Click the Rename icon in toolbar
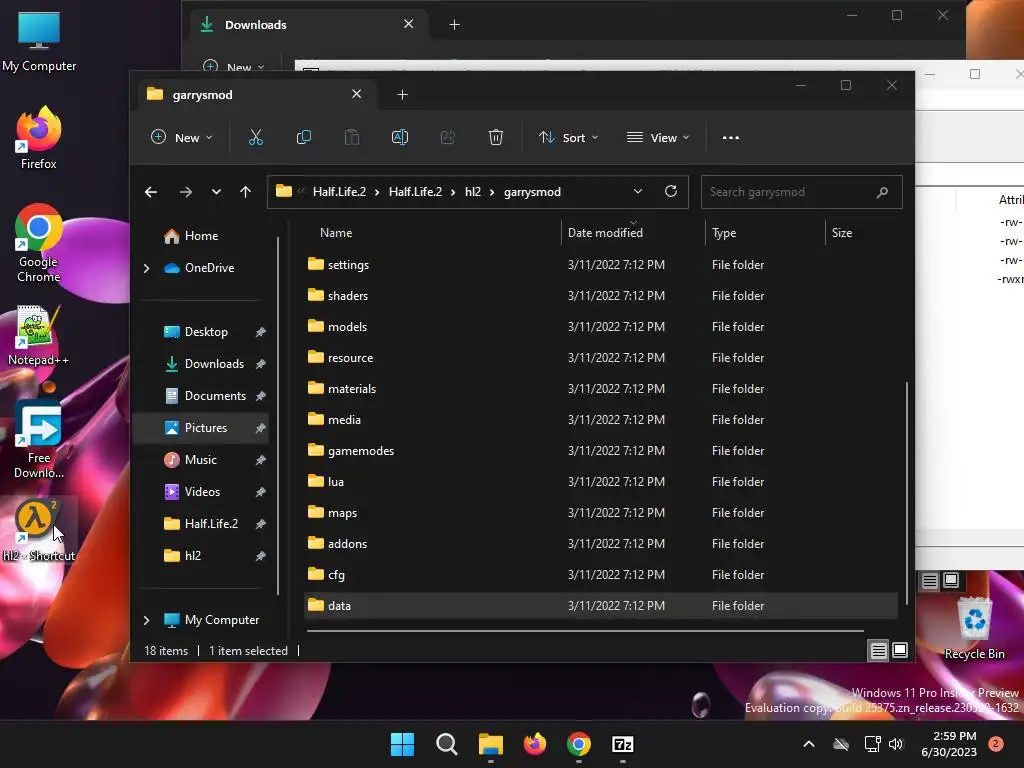1024x768 pixels. click(400, 138)
